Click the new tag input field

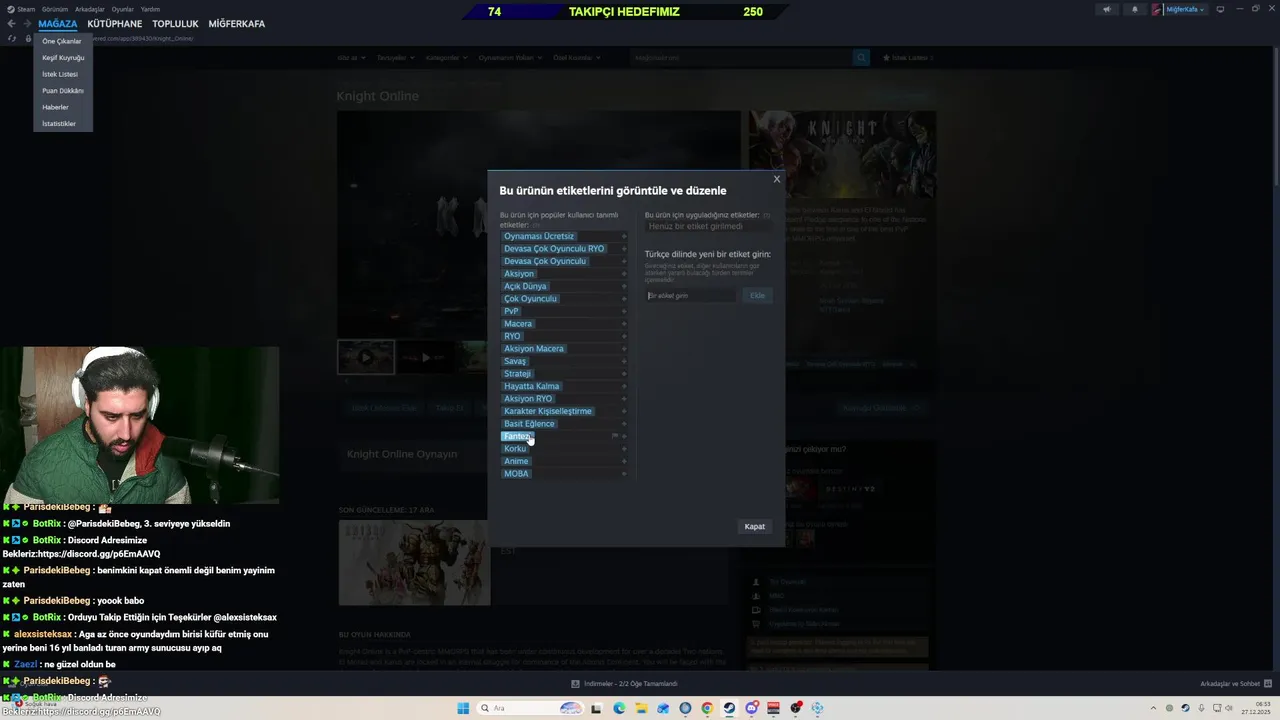pos(692,296)
